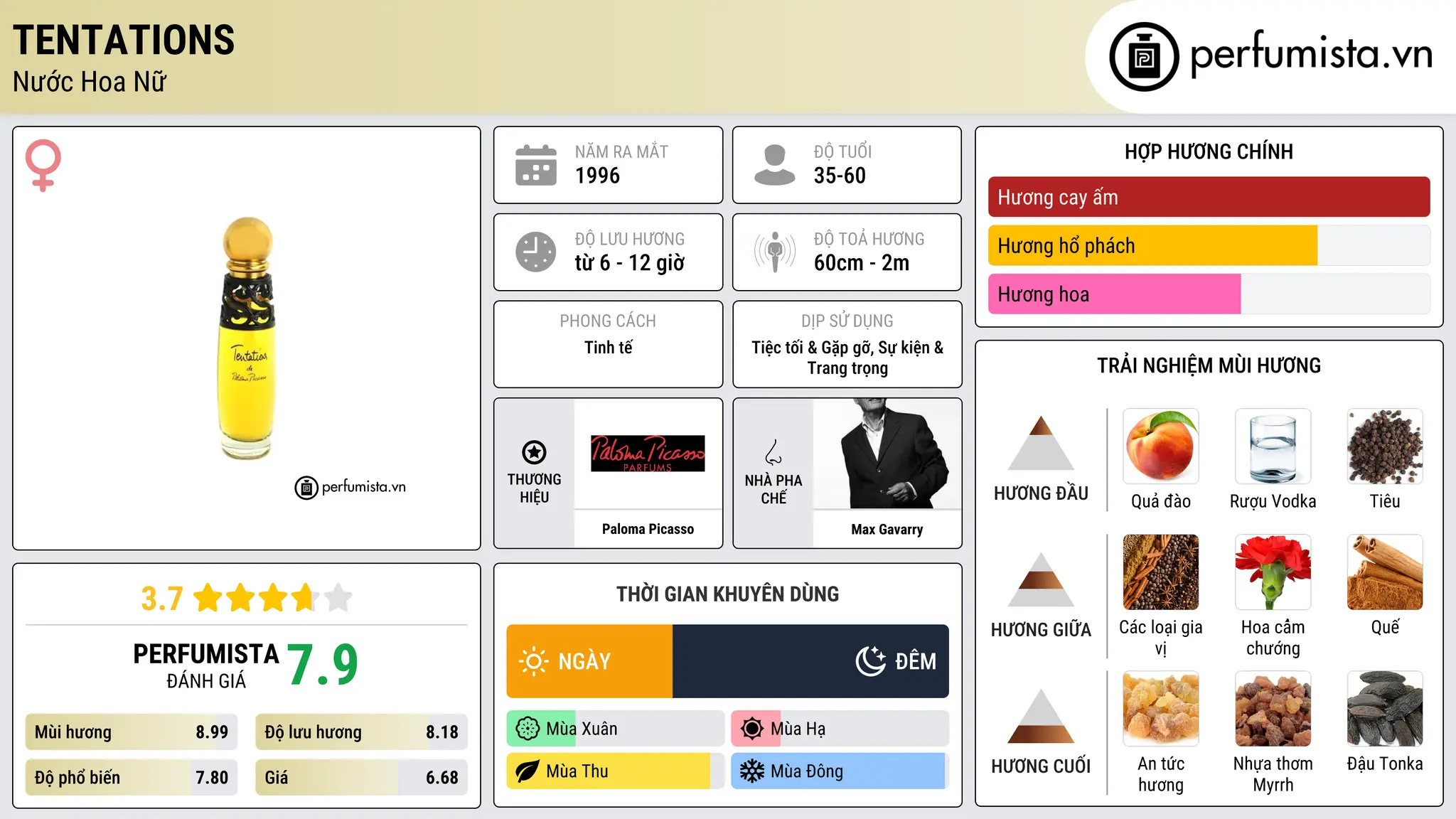The image size is (1456, 819).
Task: Click the Mùa Hạ season bar
Action: coord(840,729)
